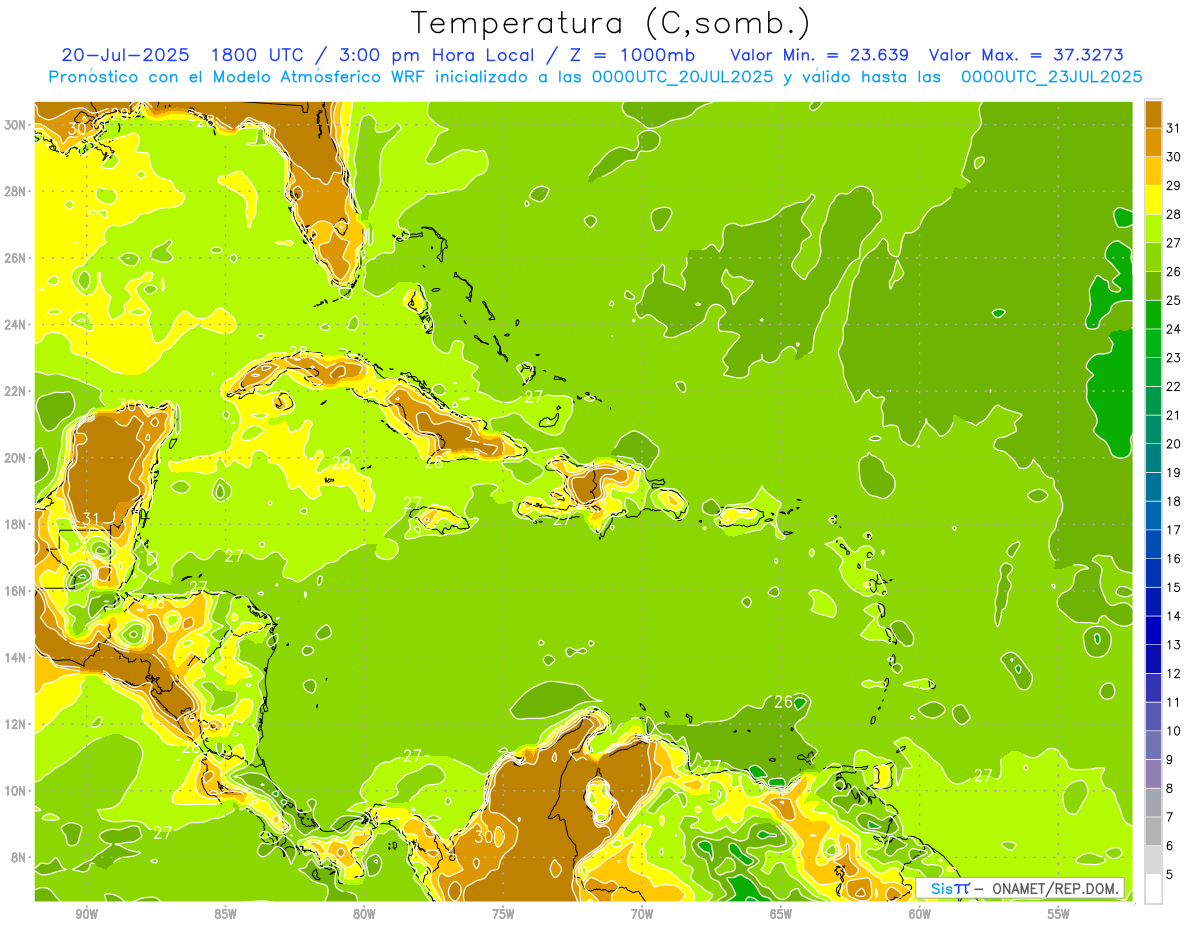
Task: Click the color scale label "17"
Action: coord(1173,530)
